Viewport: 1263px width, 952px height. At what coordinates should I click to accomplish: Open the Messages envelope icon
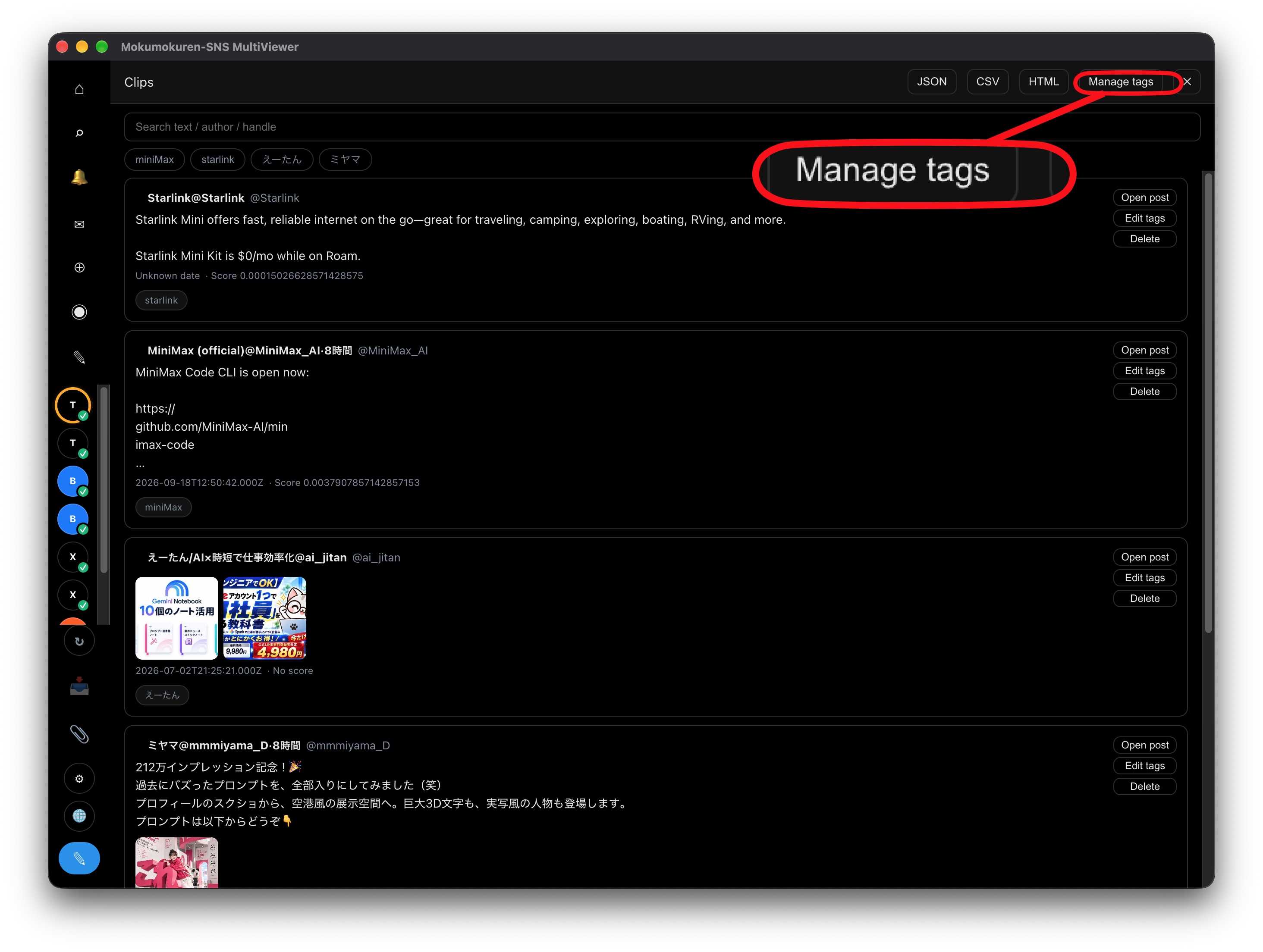click(x=79, y=224)
